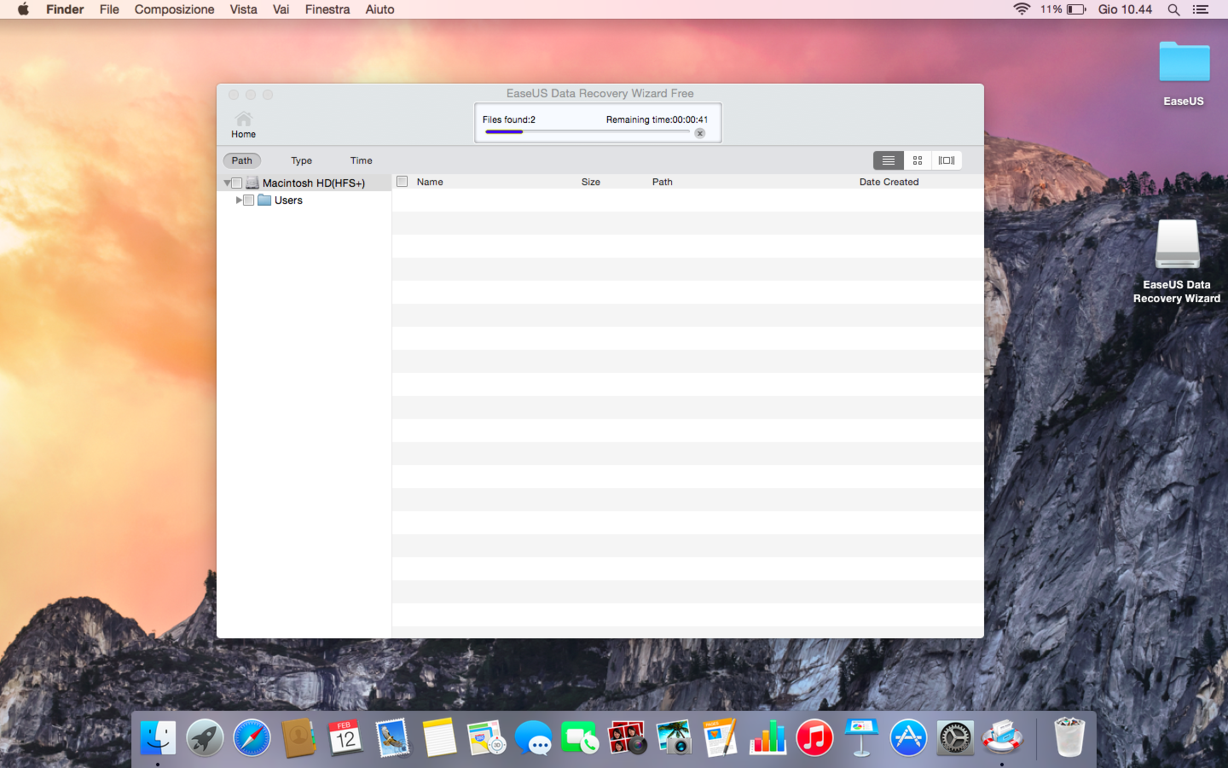Check the Users folder checkbox
This screenshot has height=768, width=1228.
(x=249, y=200)
